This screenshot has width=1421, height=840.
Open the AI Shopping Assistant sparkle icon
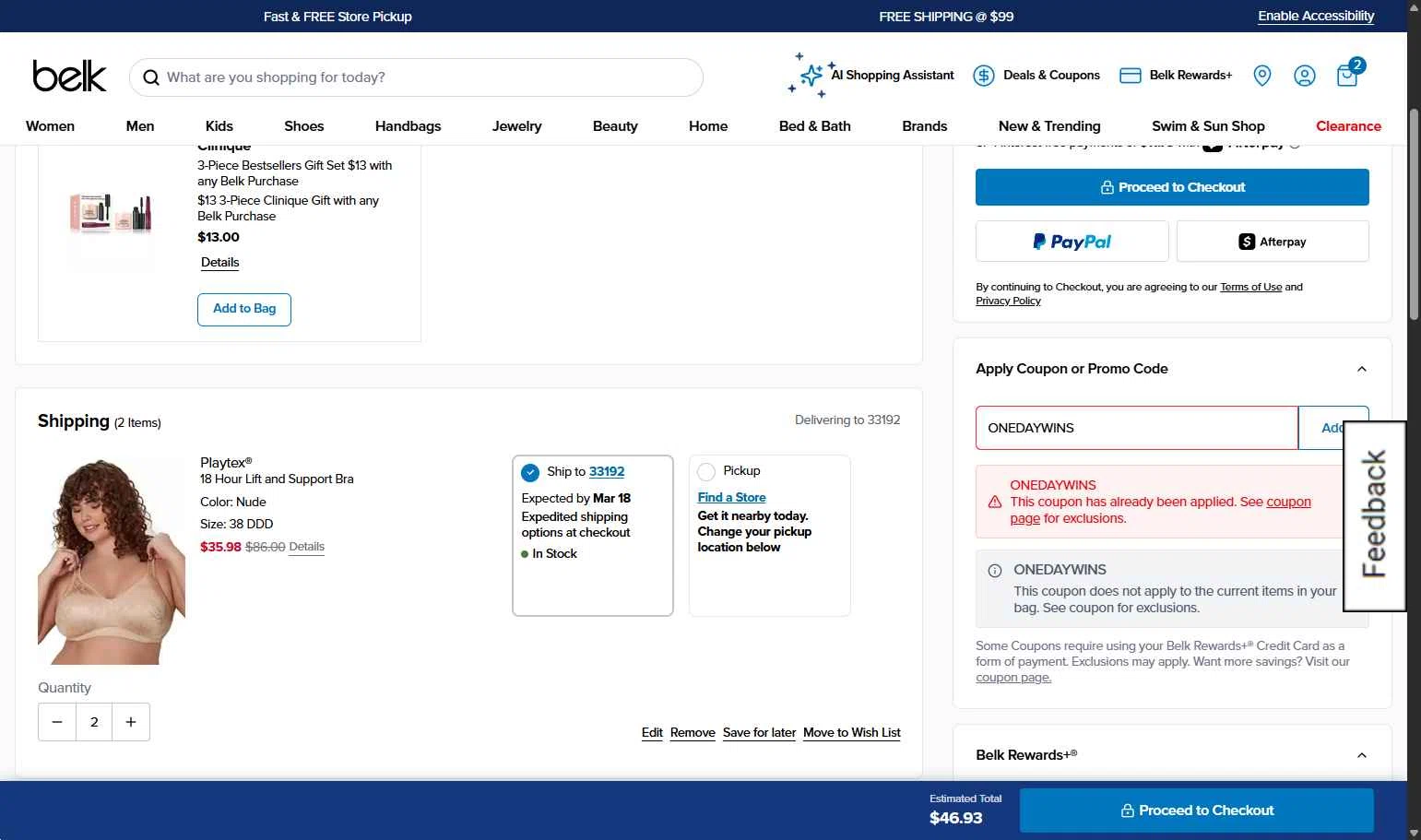(x=811, y=76)
